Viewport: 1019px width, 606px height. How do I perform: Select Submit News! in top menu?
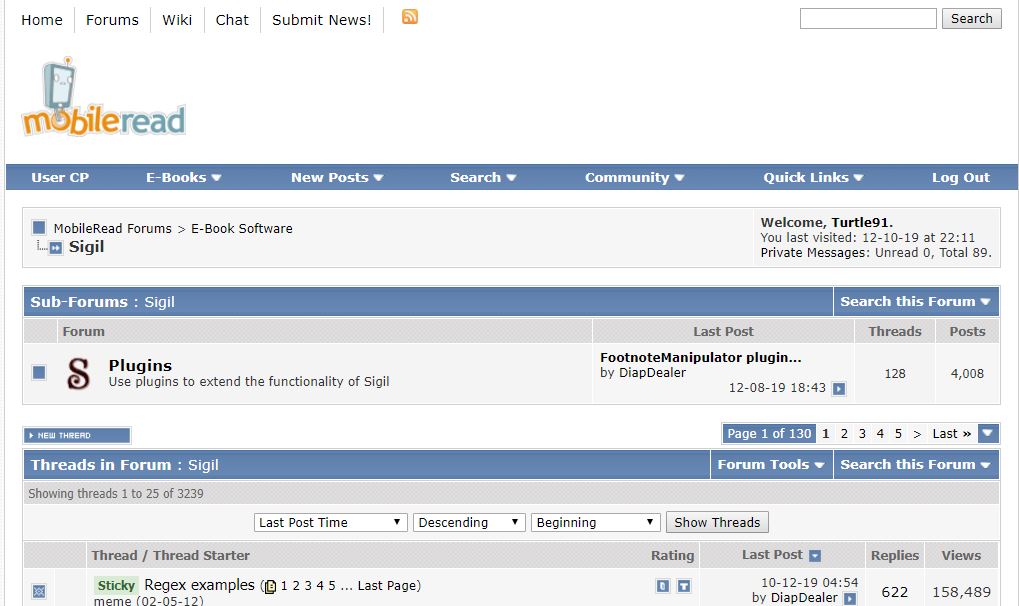point(322,20)
